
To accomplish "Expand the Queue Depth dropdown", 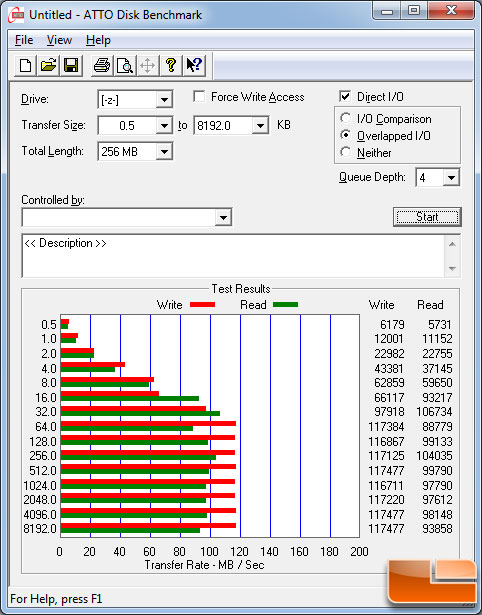I will (451, 178).
